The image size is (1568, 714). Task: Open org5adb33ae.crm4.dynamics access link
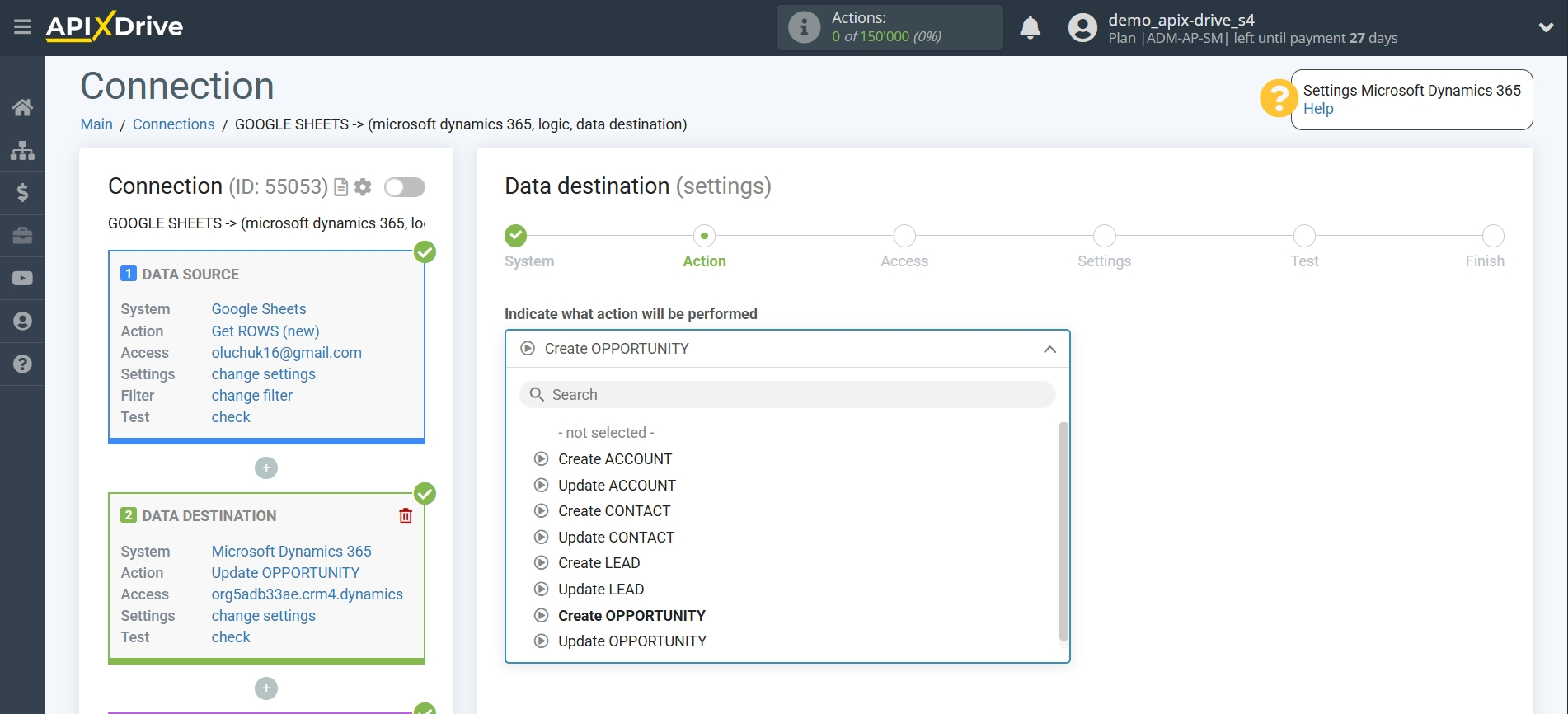[307, 594]
